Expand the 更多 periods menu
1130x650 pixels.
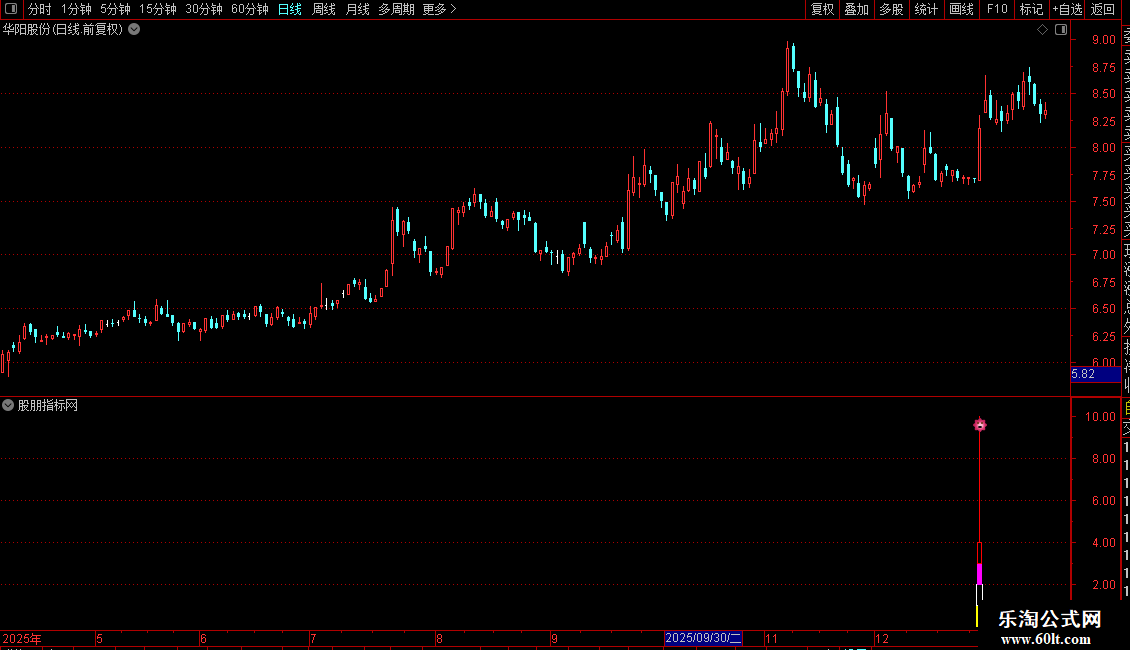(x=439, y=9)
